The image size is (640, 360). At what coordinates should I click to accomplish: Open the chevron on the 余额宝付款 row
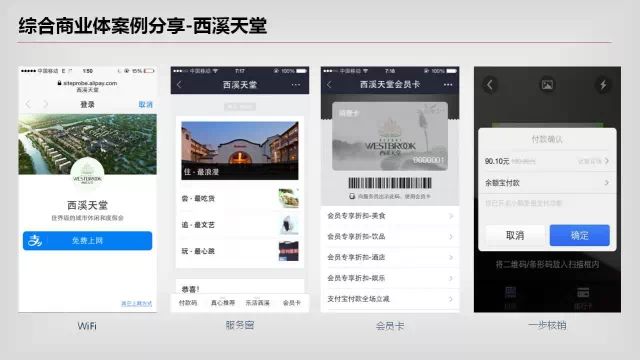click(607, 183)
